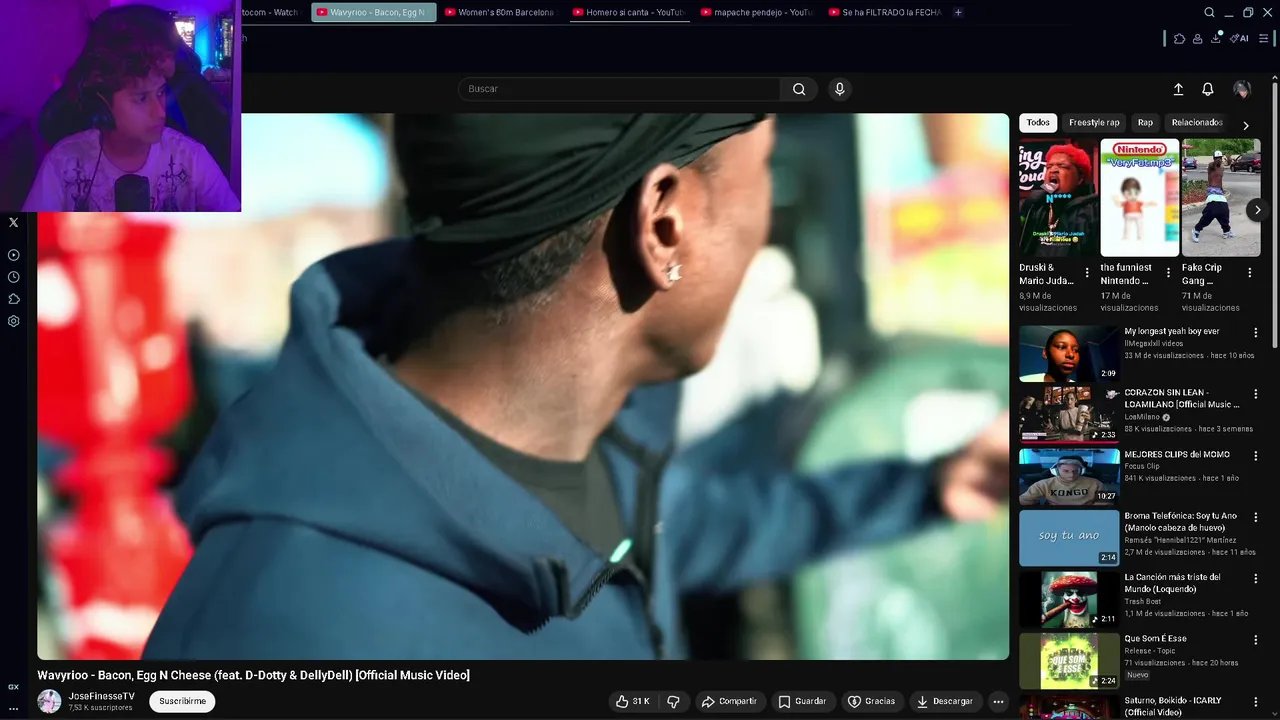
Task: Open 'Druski & Mario Juda' short thumbnail
Action: 1058,198
